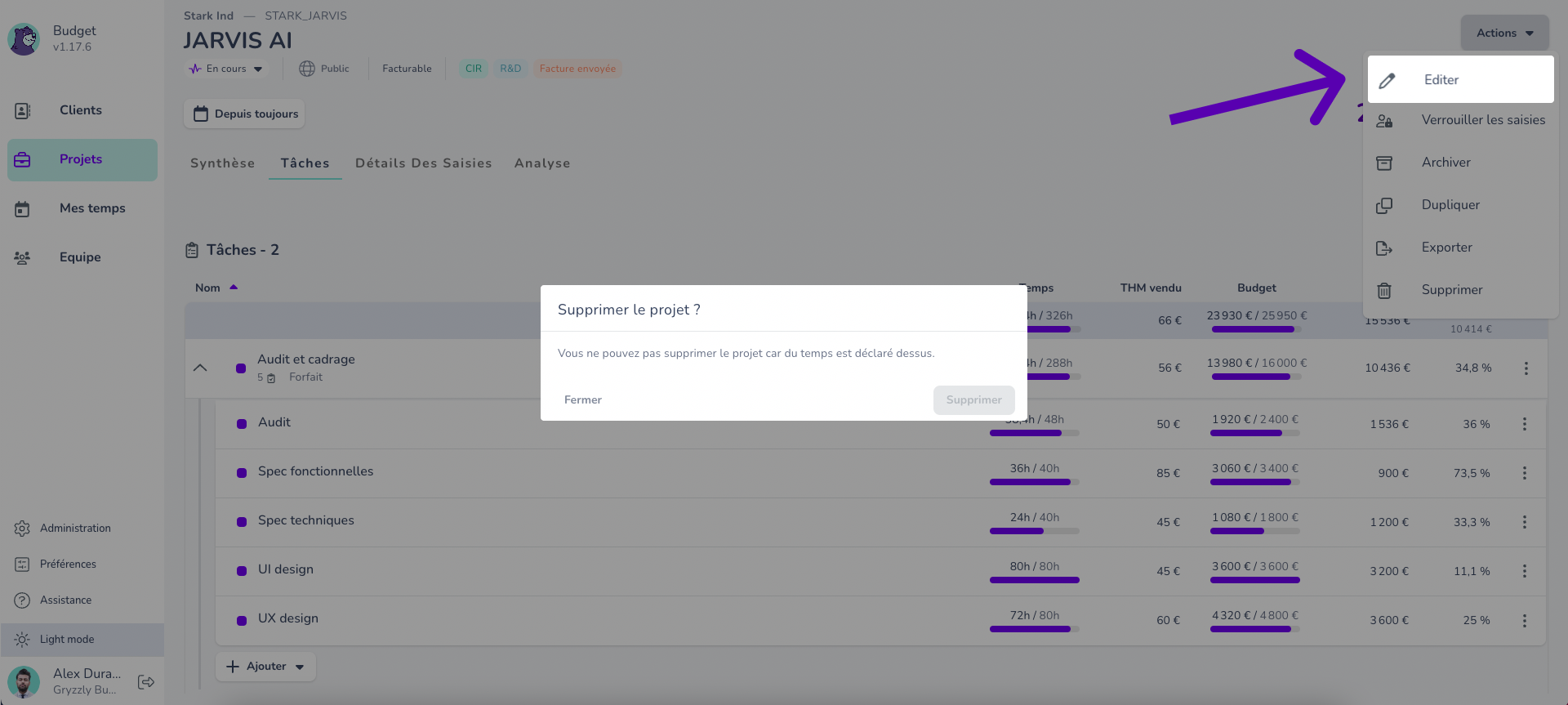Choose Dupliquer from the Actions menu
The width and height of the screenshot is (1568, 705).
coord(1460,206)
